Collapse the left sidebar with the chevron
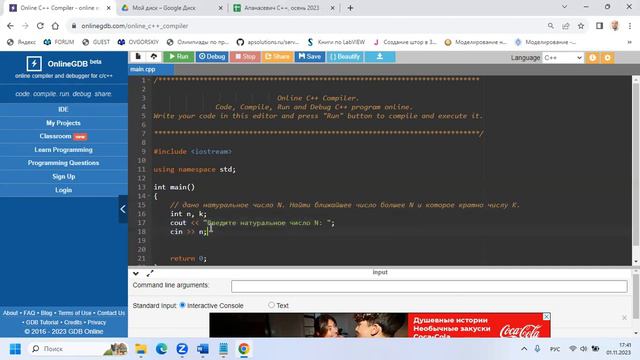The width and height of the screenshot is (640, 360). pos(123,209)
